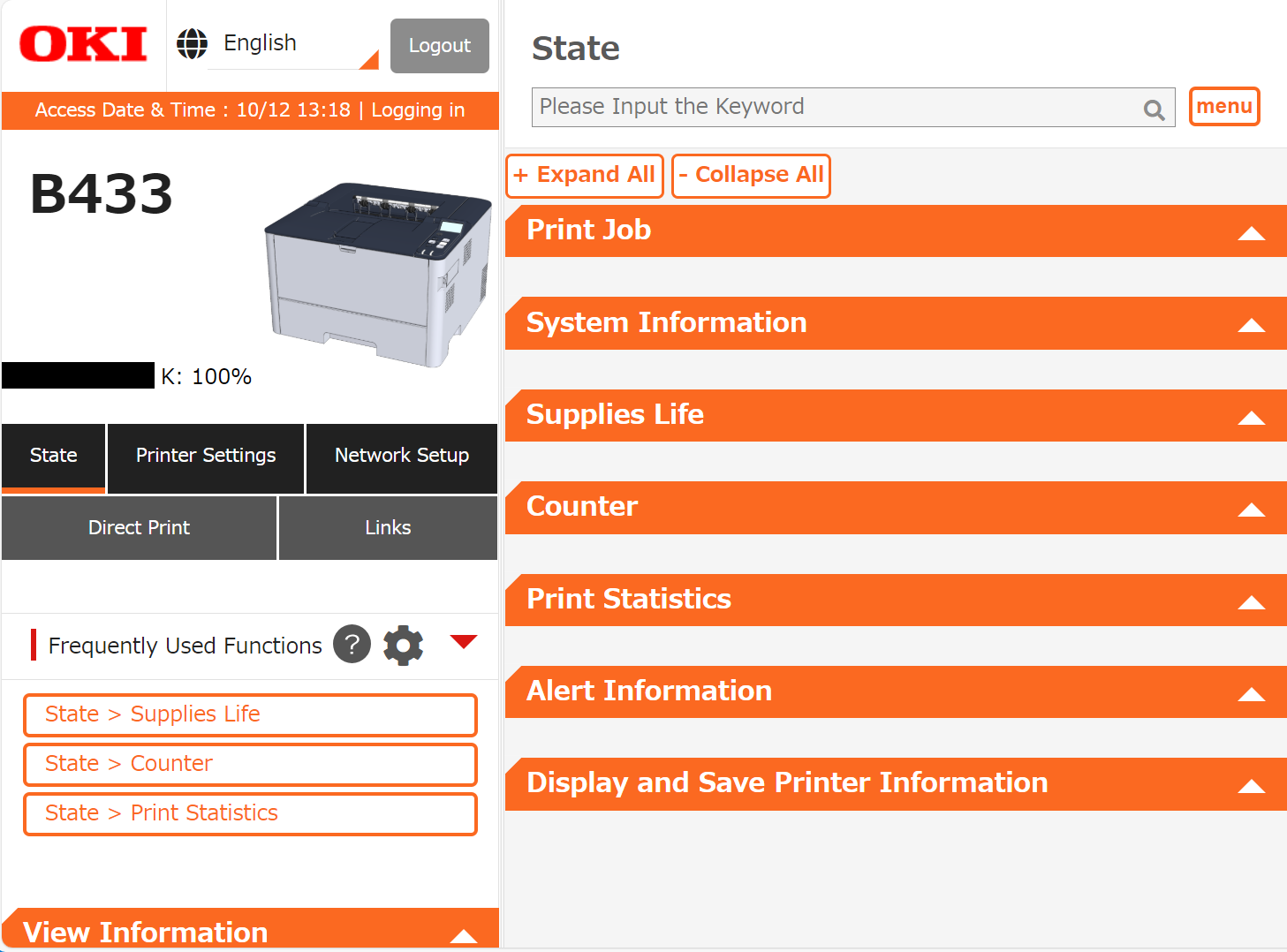Image resolution: width=1287 pixels, height=952 pixels.
Task: Expand the Print Statistics section header
Action: 896,601
